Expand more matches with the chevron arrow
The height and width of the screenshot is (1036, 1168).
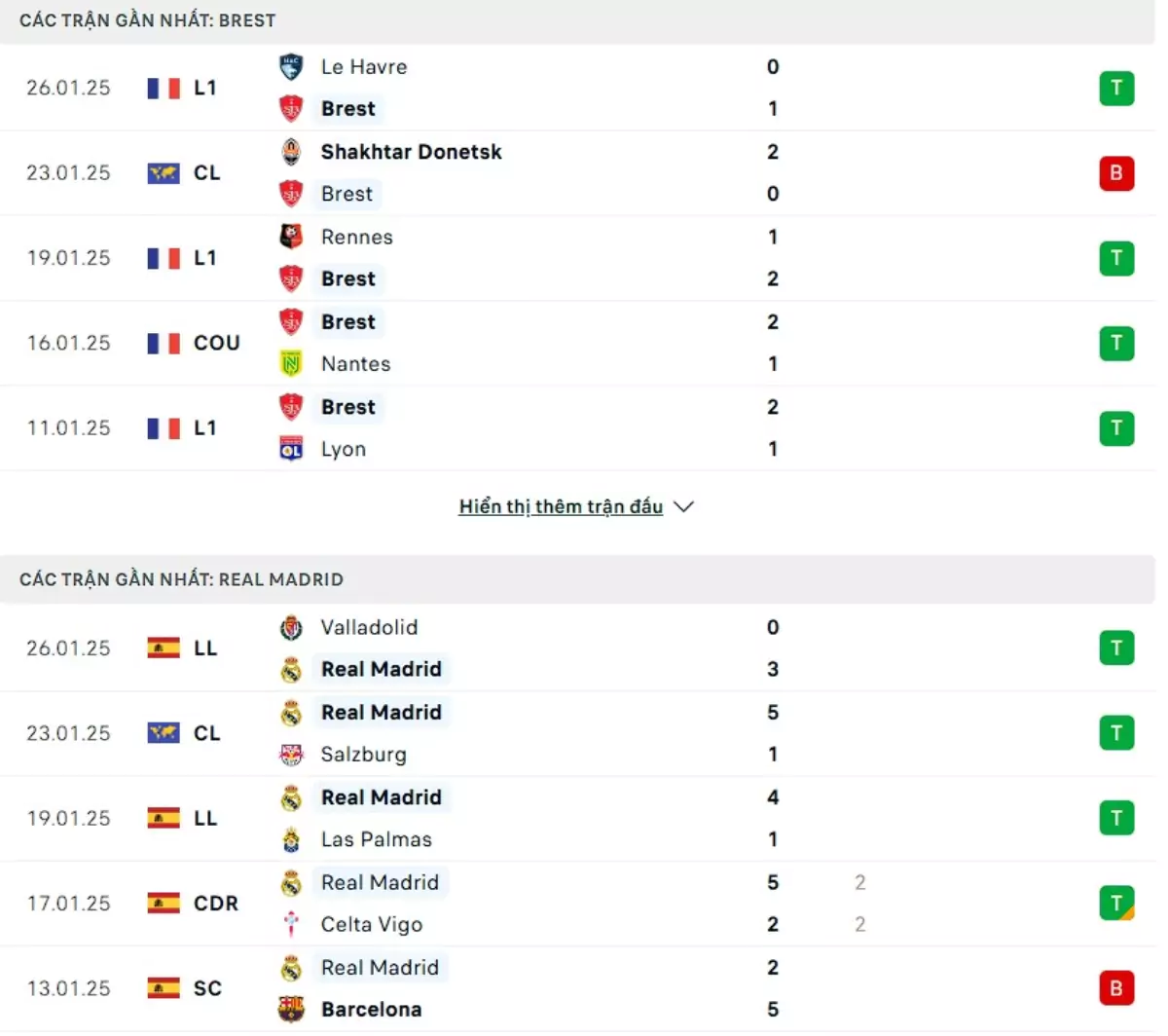tap(684, 507)
